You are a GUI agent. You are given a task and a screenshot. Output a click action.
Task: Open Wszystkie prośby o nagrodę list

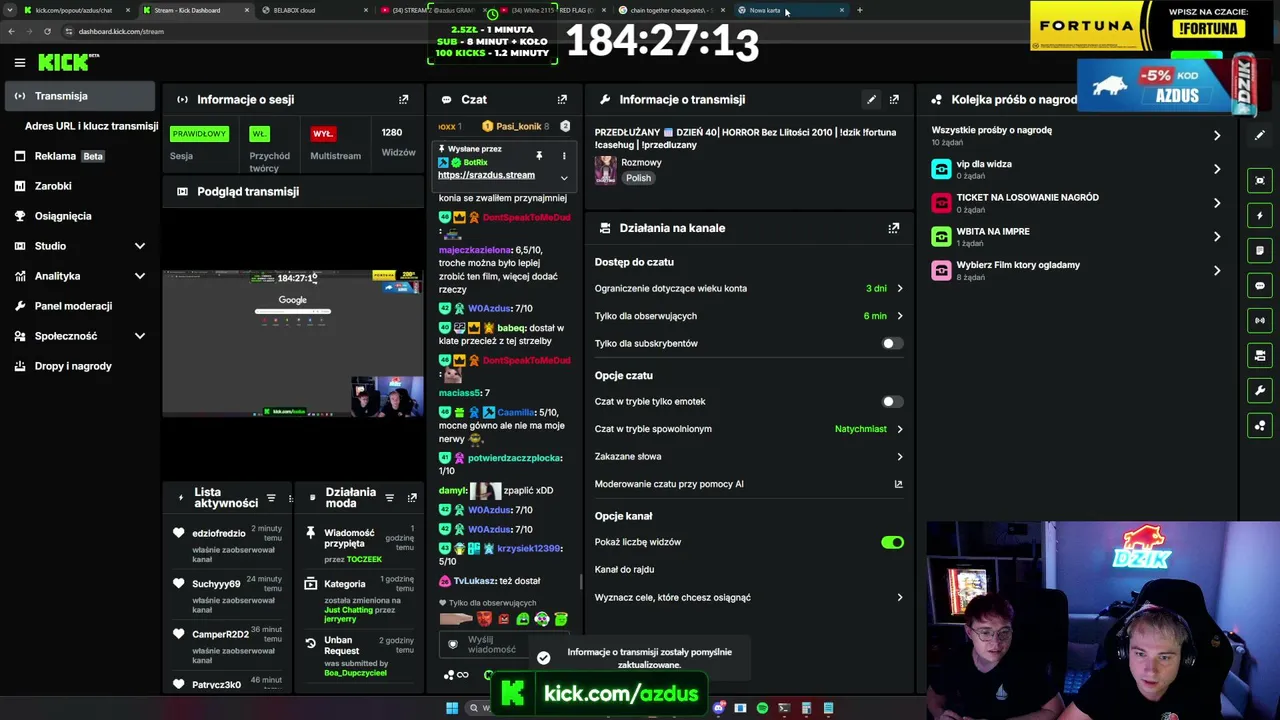[1077, 135]
